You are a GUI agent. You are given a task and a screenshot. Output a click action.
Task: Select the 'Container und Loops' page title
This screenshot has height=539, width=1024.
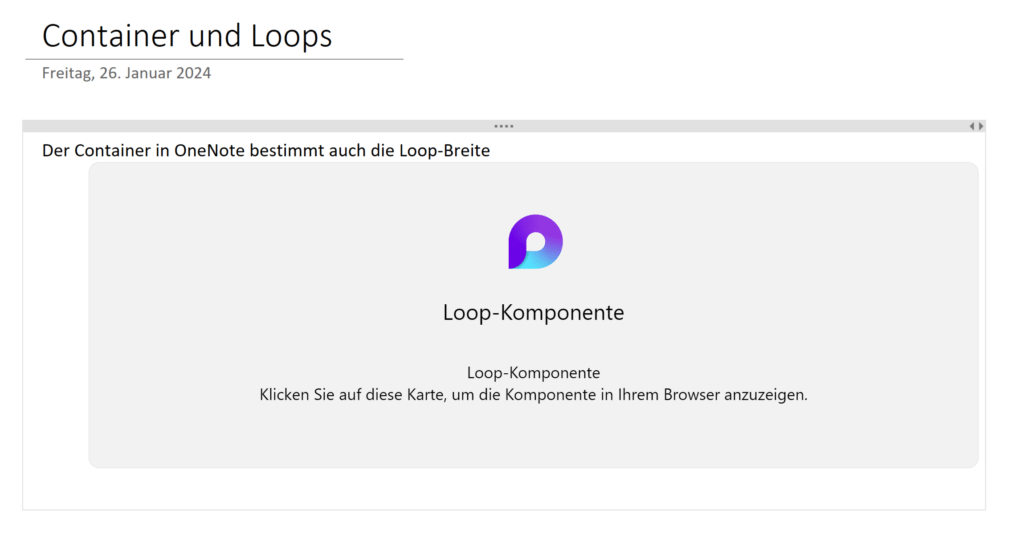pos(187,35)
